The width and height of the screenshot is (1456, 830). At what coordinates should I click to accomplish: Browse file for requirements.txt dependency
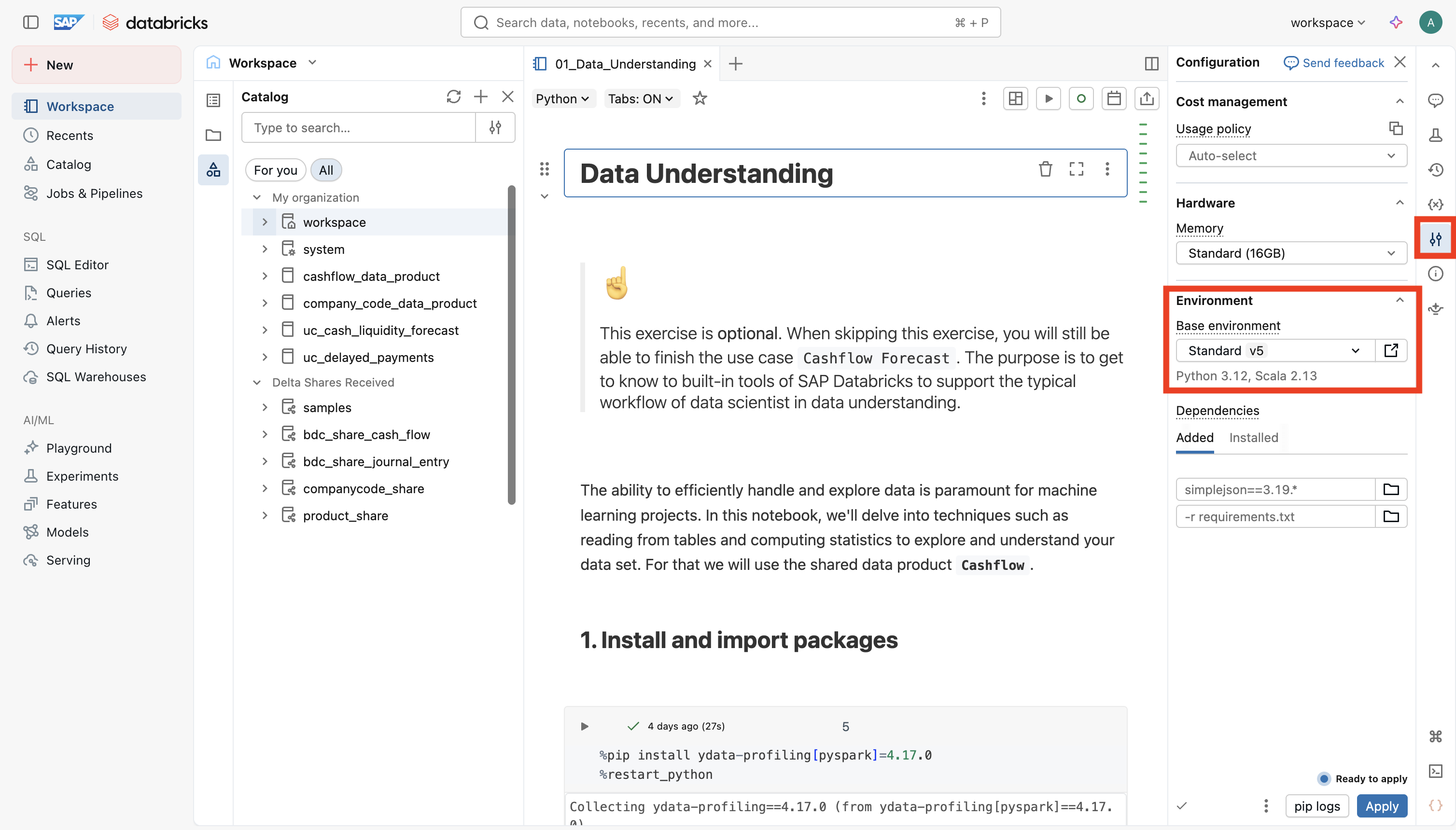point(1391,516)
